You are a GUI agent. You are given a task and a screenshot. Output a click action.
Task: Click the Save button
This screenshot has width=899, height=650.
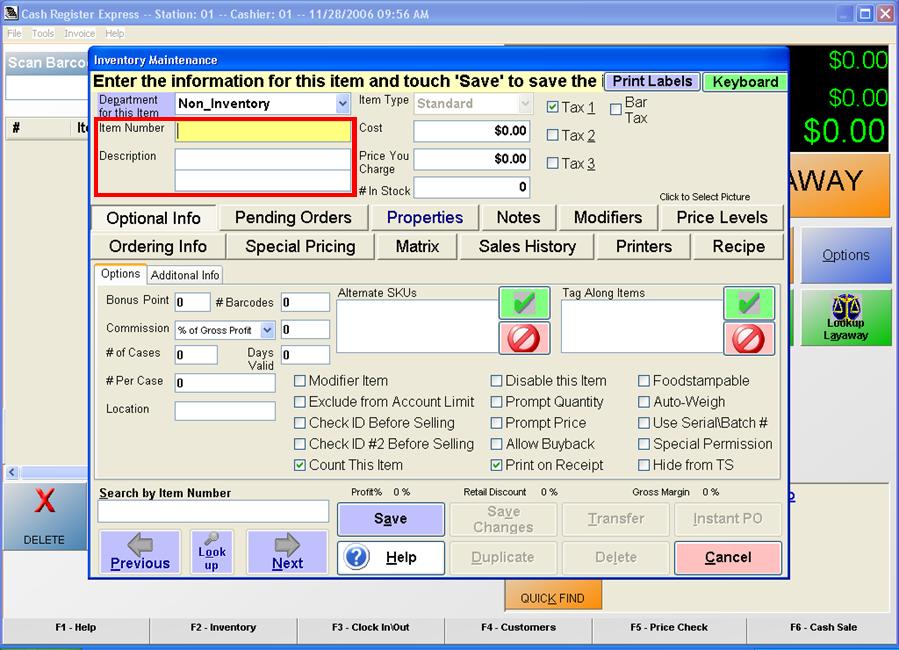(x=391, y=519)
